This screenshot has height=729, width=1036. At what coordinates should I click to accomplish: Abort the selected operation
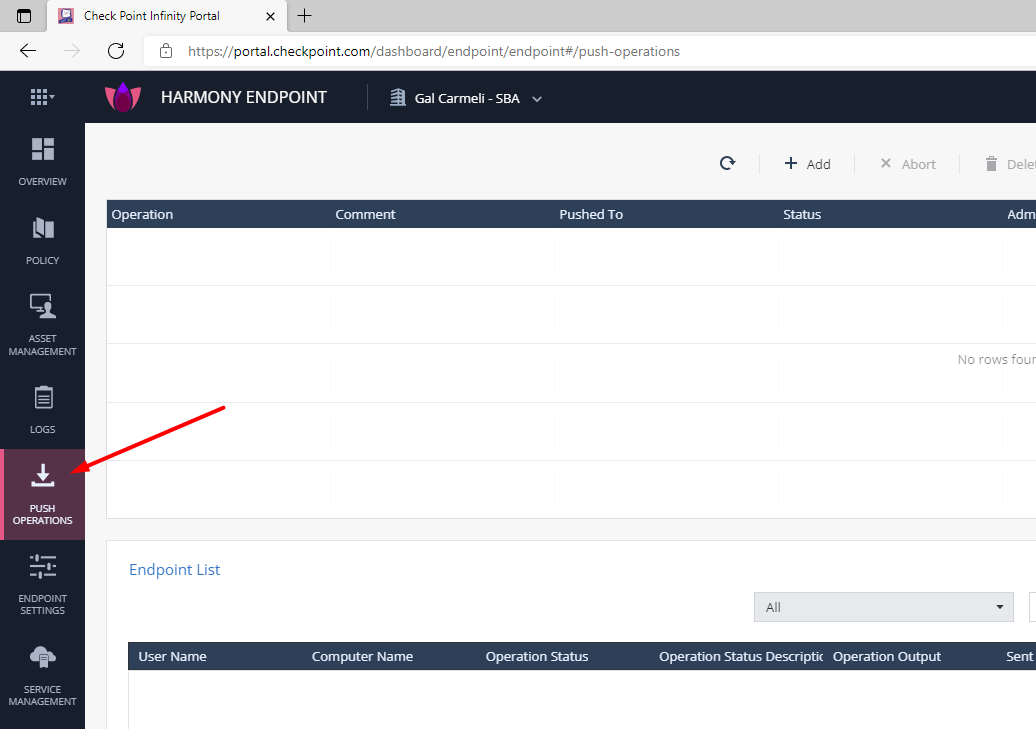click(908, 164)
